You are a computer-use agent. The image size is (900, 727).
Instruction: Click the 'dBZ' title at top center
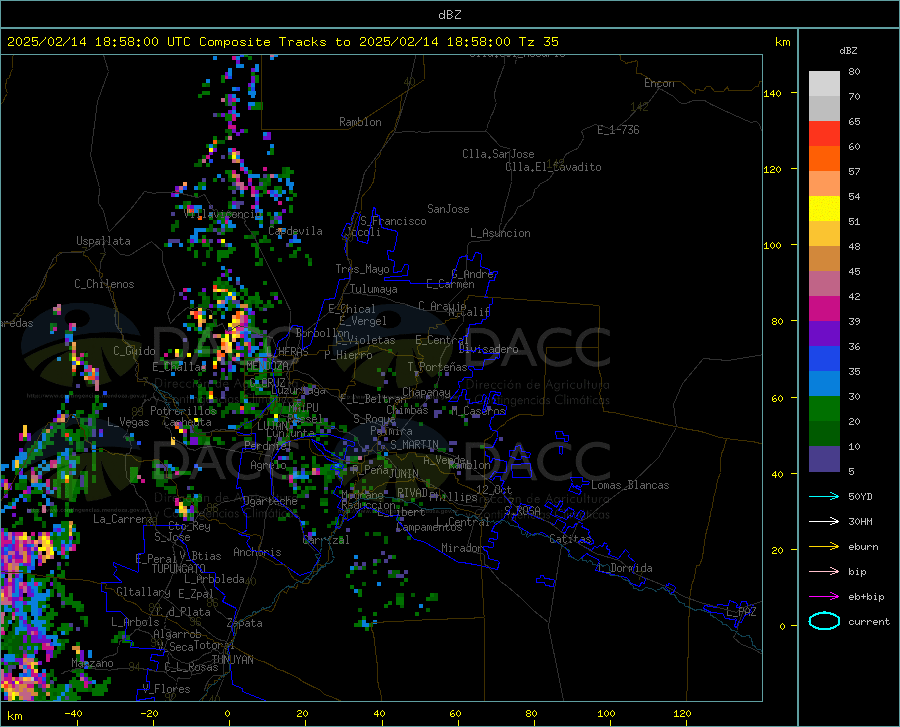pos(449,15)
